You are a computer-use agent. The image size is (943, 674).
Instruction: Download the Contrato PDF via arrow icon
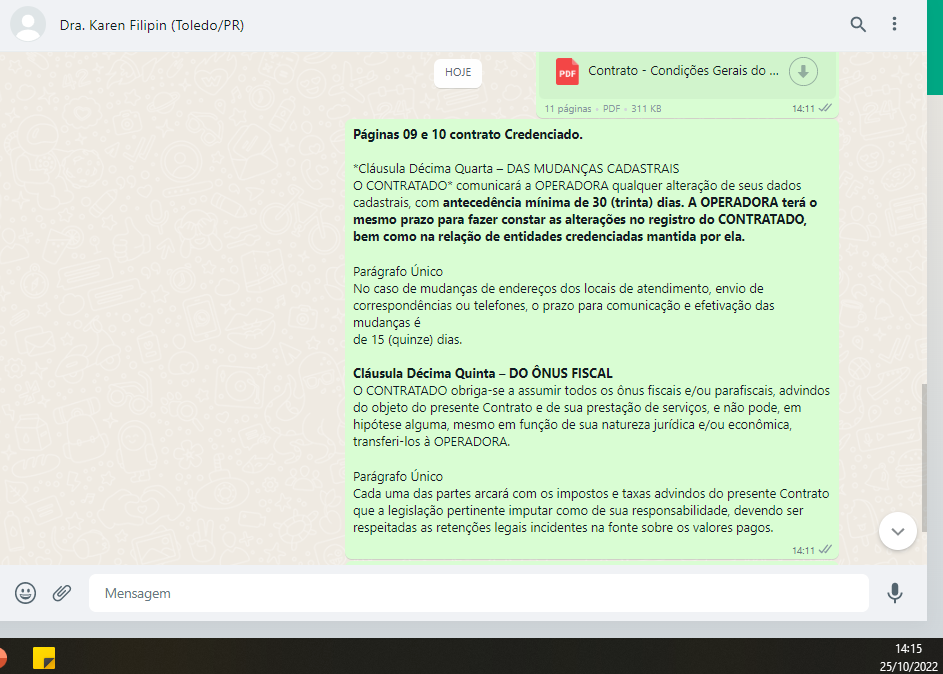click(803, 71)
